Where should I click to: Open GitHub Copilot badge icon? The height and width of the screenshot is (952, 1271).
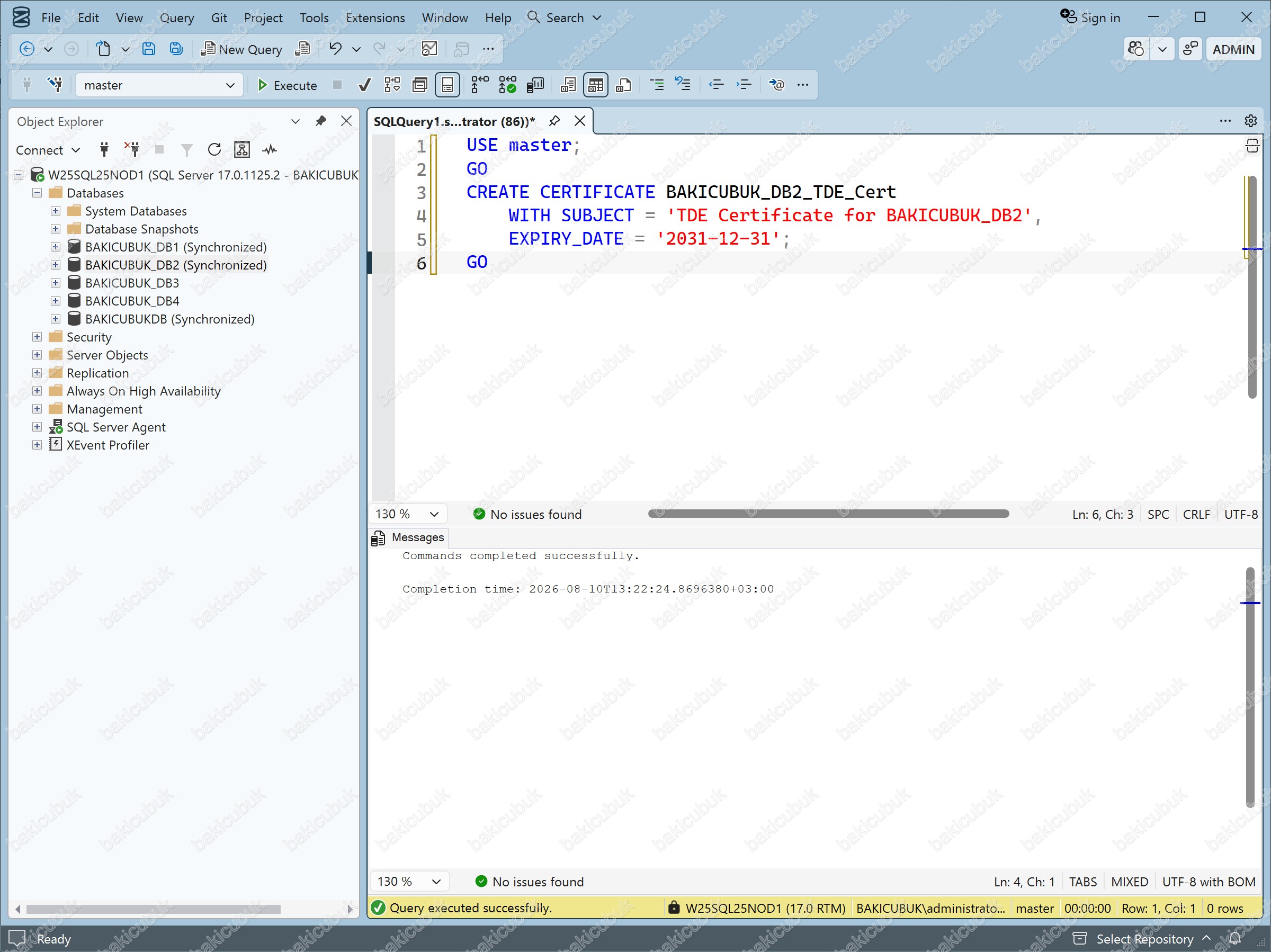pyautogui.click(x=1136, y=49)
